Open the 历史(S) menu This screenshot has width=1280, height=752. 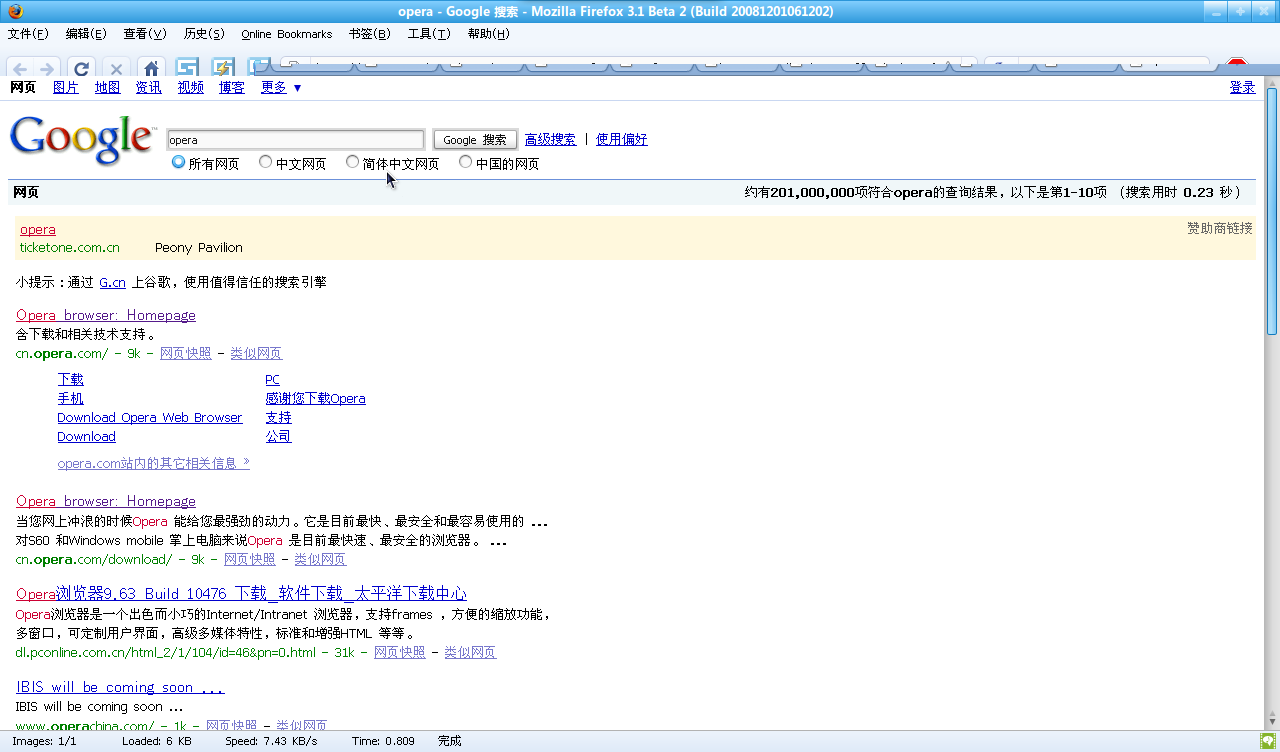[x=204, y=34]
